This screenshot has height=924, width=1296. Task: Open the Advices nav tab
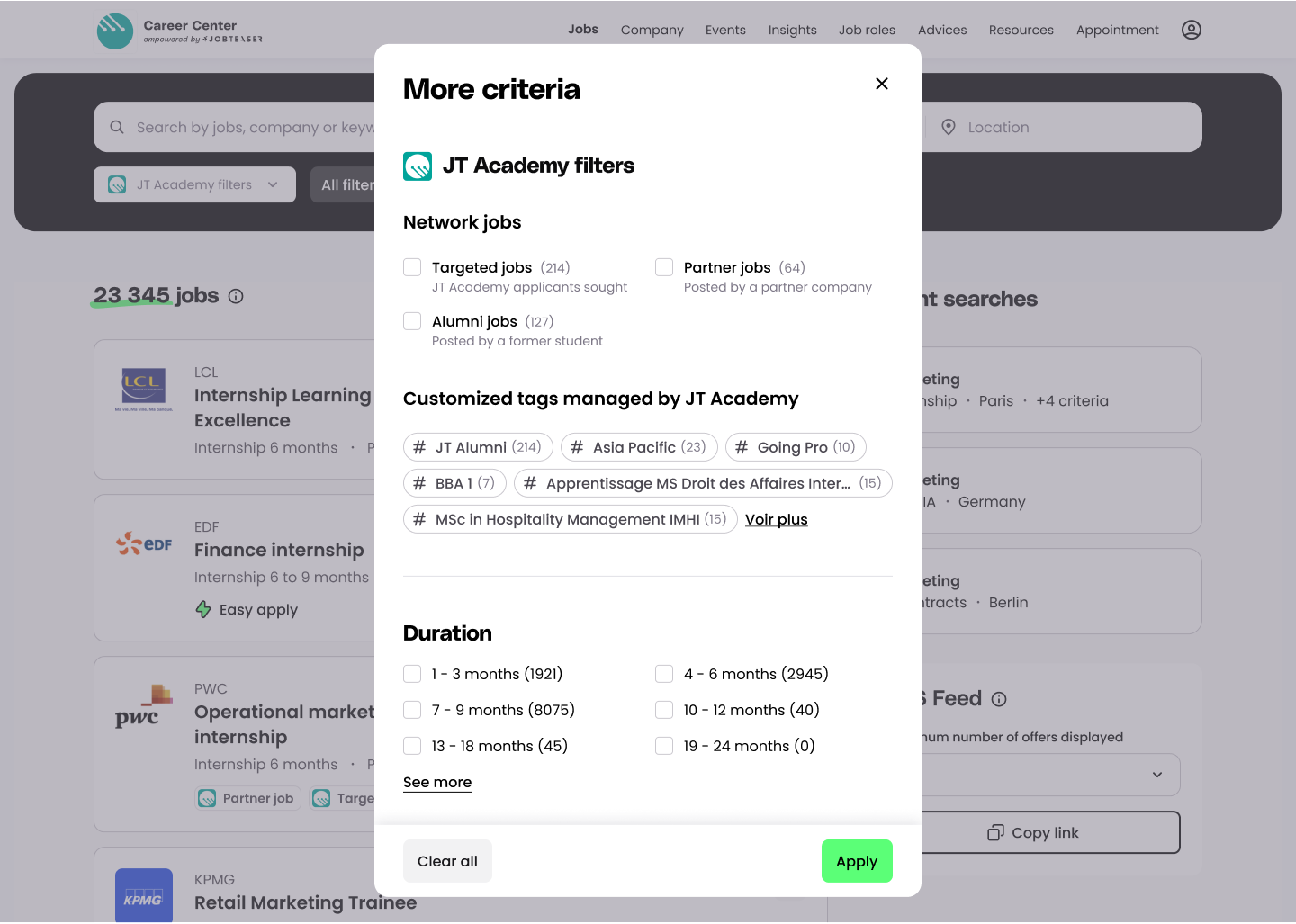942,30
